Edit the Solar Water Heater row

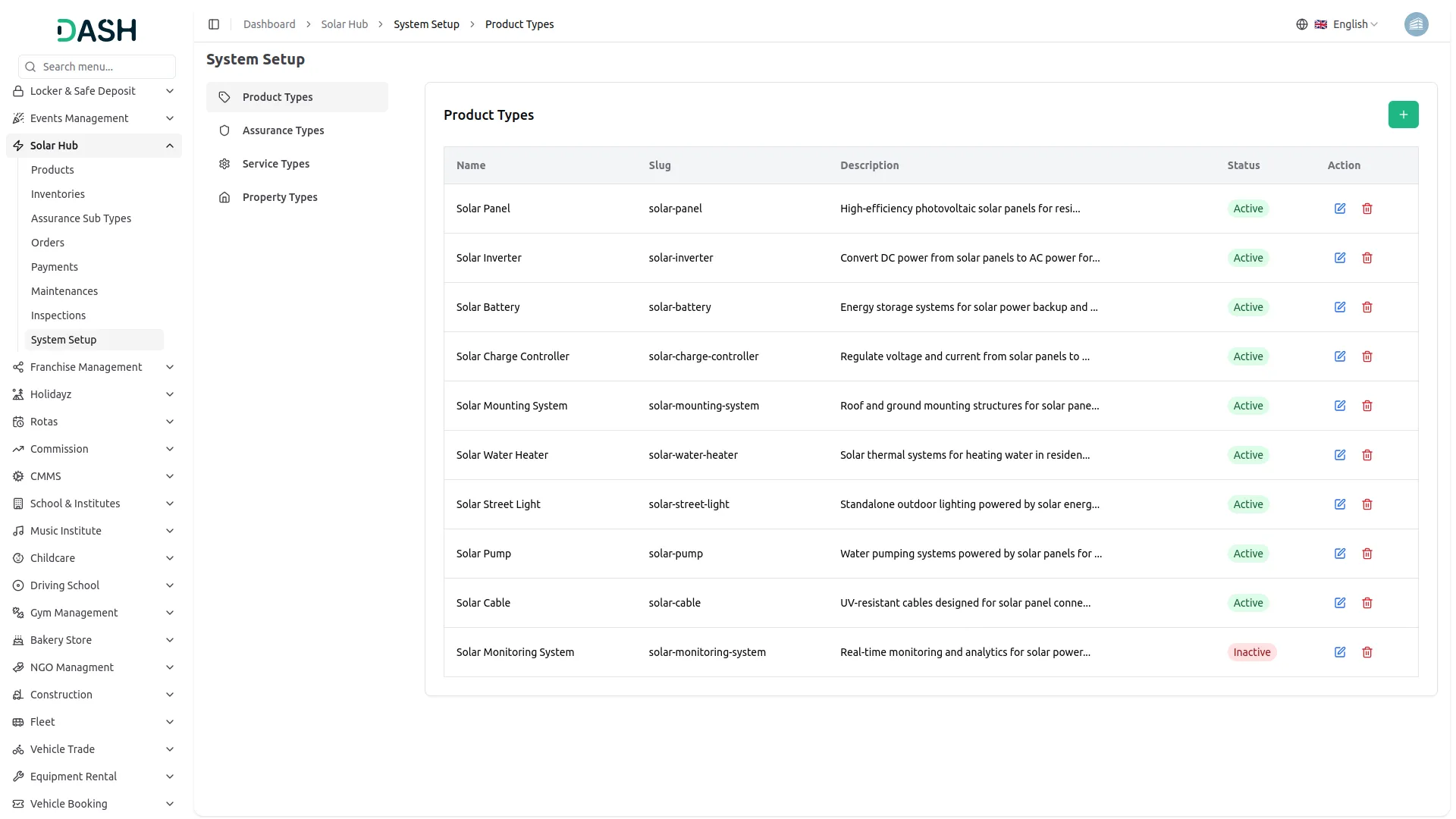[x=1340, y=455]
